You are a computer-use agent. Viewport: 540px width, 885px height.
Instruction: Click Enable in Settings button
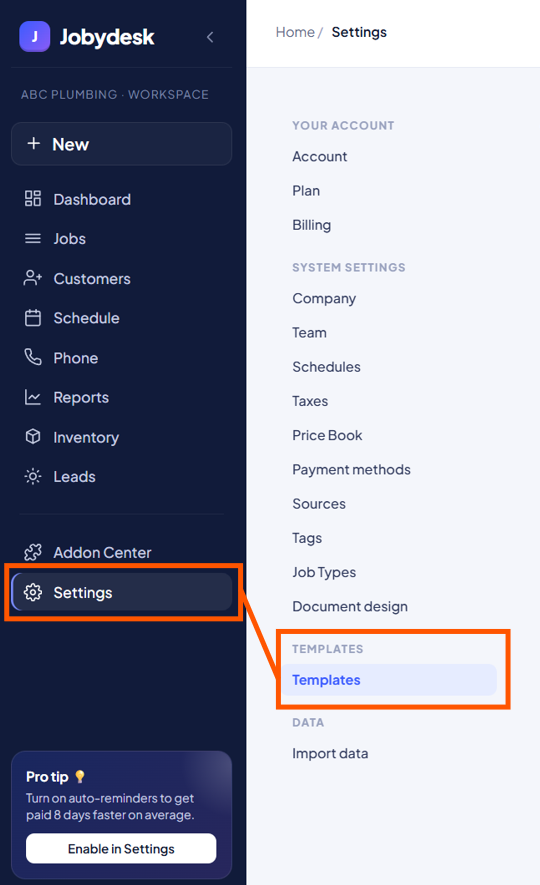coord(121,848)
